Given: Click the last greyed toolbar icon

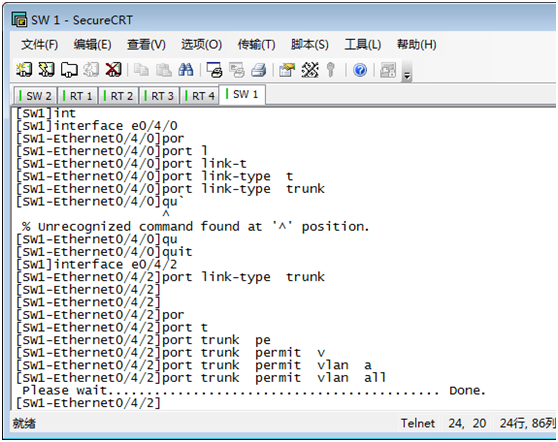Looking at the screenshot, I should tap(388, 70).
